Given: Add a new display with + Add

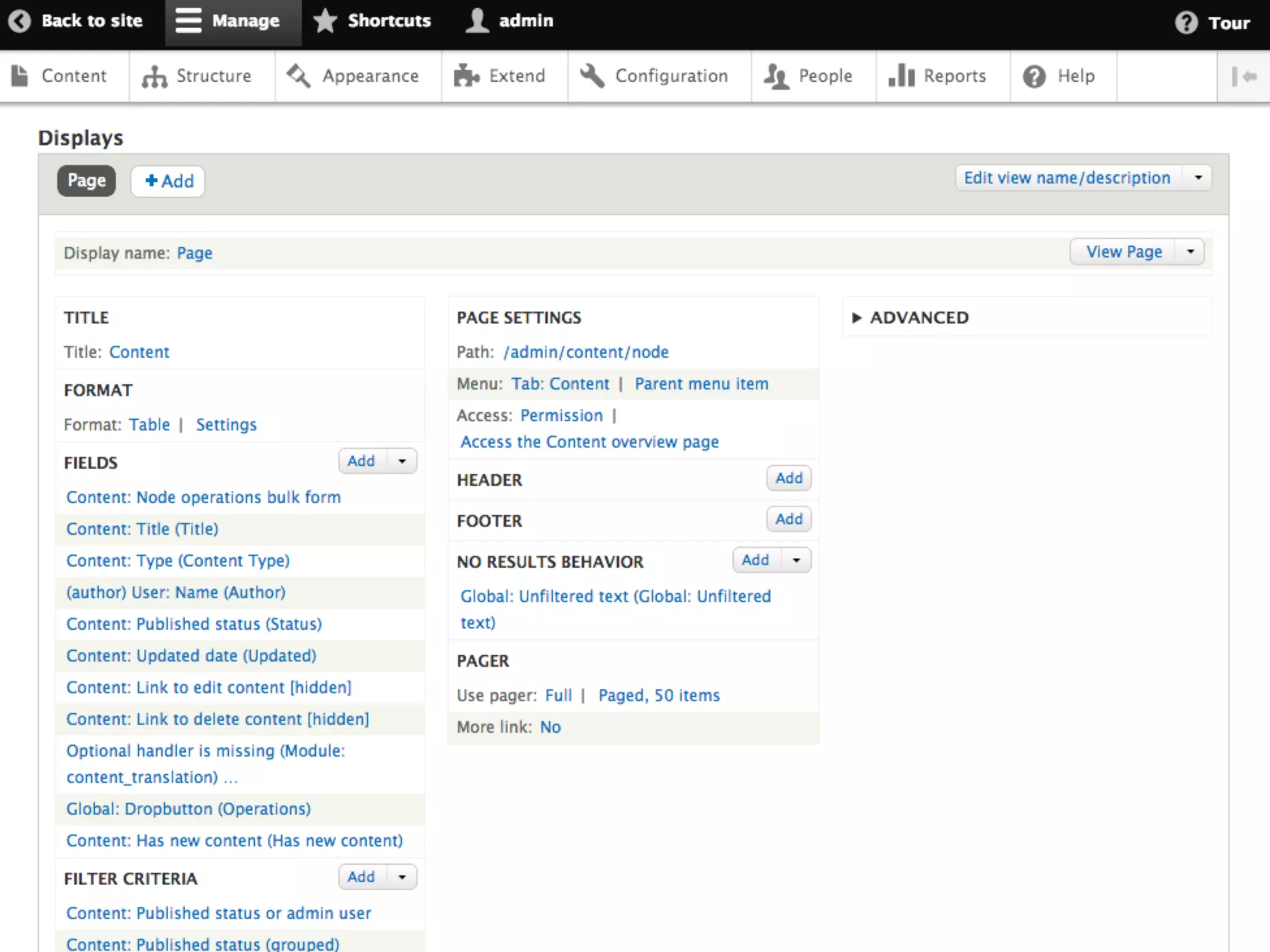Looking at the screenshot, I should coord(168,181).
